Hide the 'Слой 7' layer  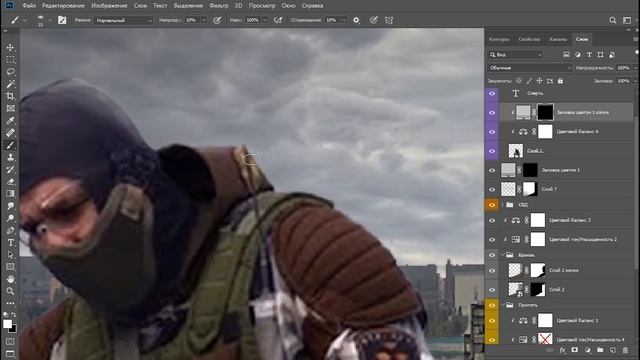(492, 189)
